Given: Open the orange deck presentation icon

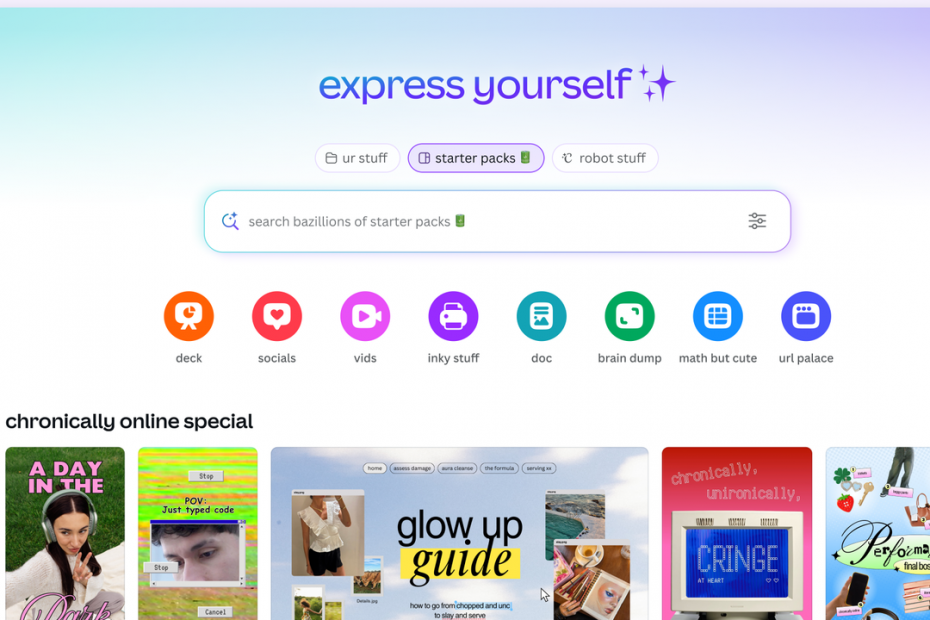Looking at the screenshot, I should click(x=189, y=316).
